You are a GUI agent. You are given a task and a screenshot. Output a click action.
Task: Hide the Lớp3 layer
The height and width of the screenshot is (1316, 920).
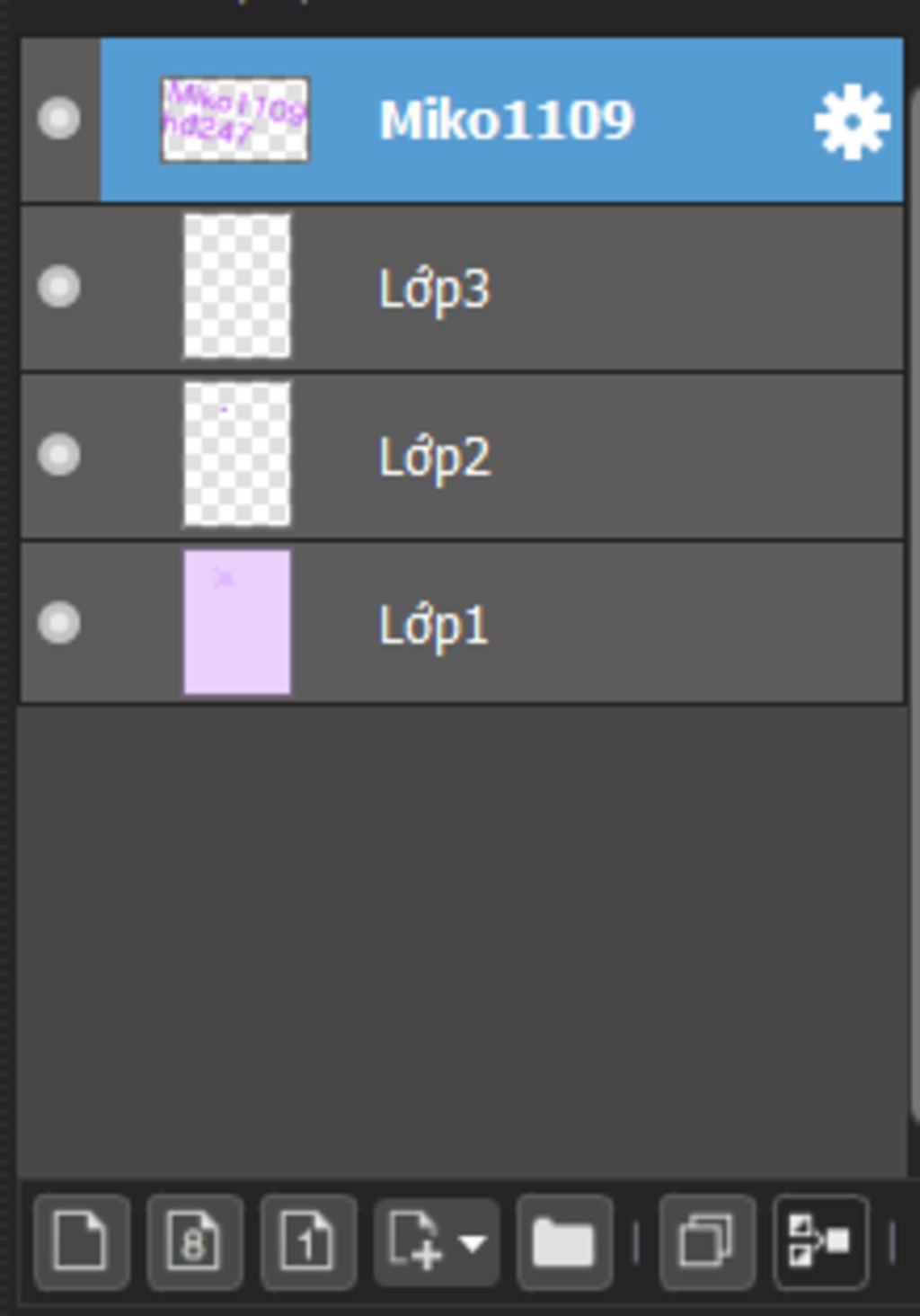click(x=59, y=287)
